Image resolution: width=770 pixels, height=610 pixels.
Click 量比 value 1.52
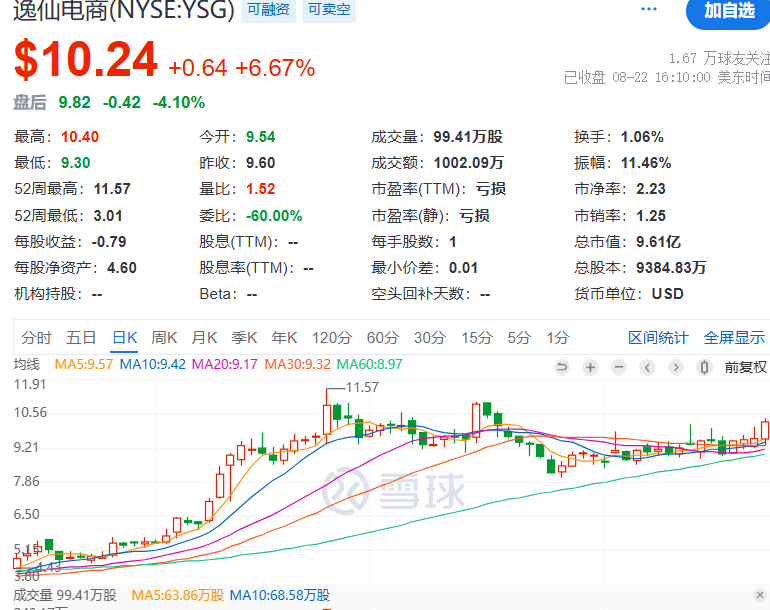pos(260,189)
